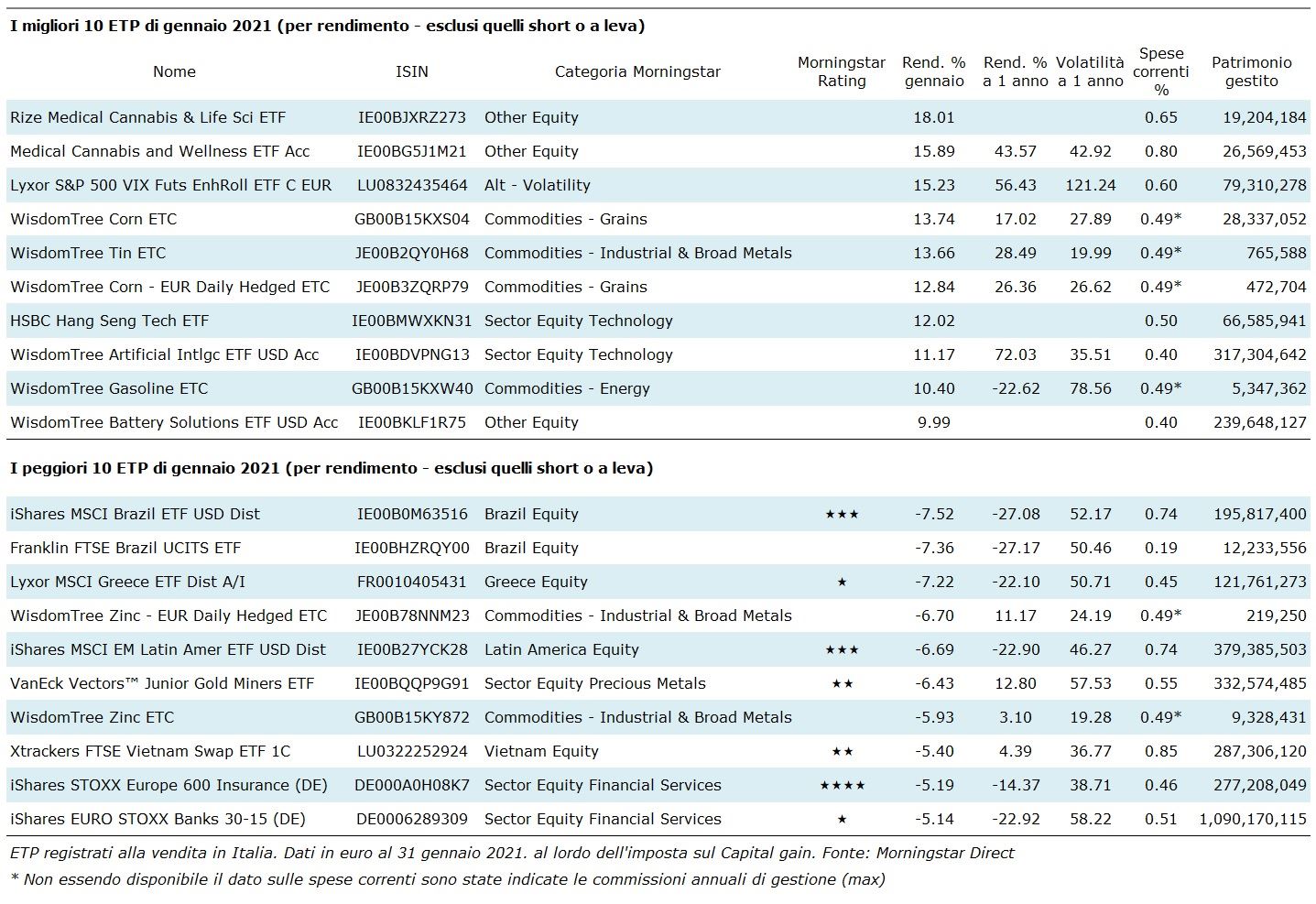Viewport: 1316px width, 904px height.
Task: Click the three-star rating of iShares MSCI Brazil ETF
Action: click(841, 515)
